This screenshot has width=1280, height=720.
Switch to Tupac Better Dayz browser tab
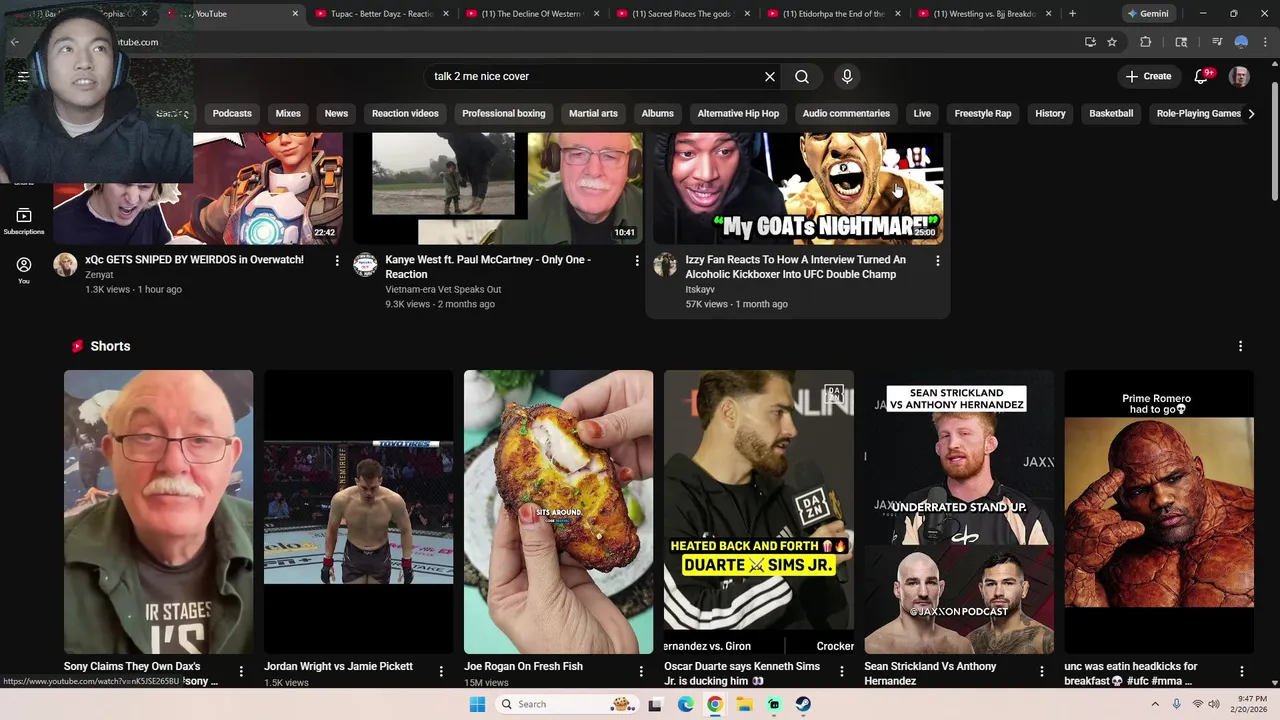tap(382, 14)
